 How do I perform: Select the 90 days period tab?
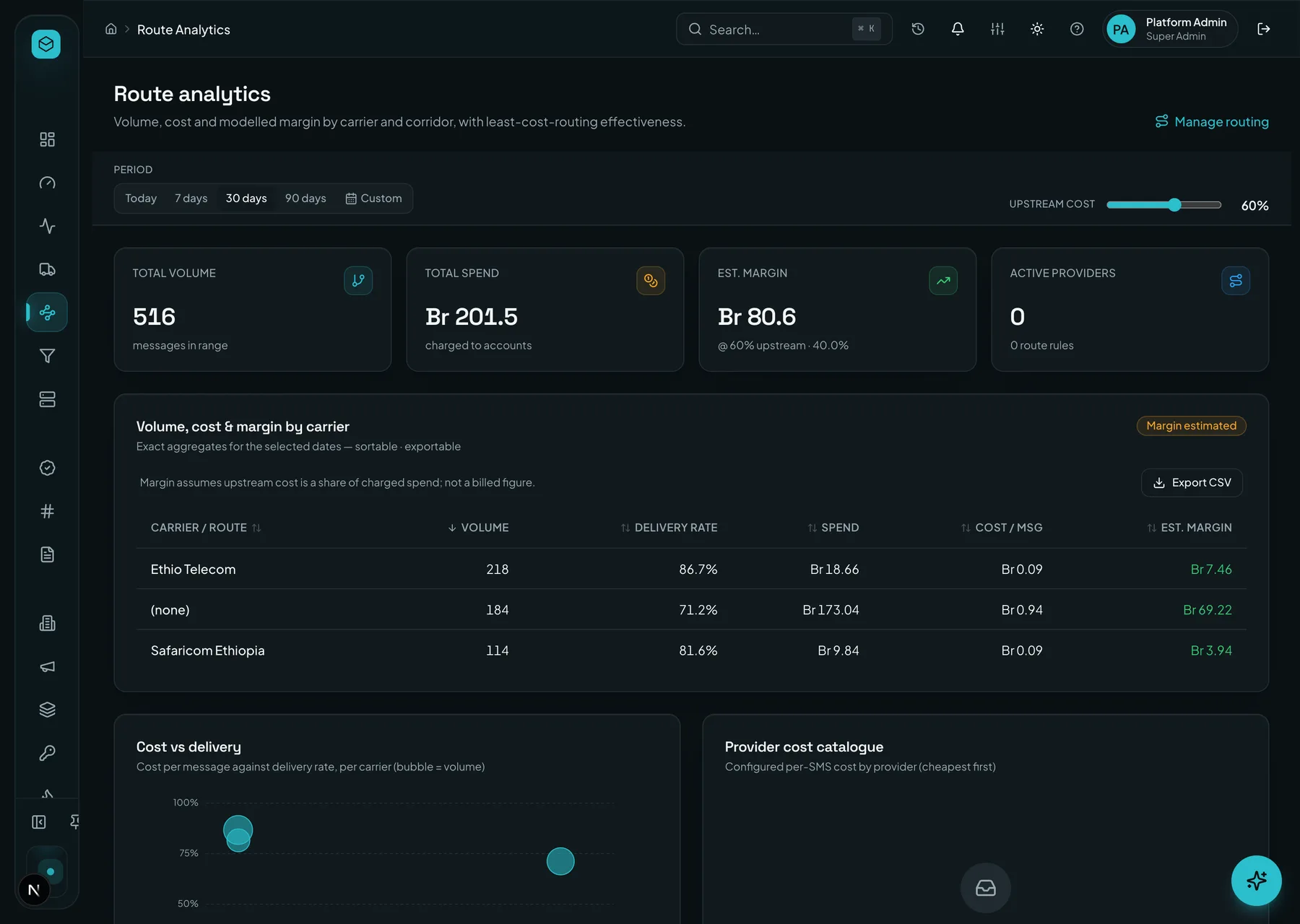pyautogui.click(x=305, y=199)
